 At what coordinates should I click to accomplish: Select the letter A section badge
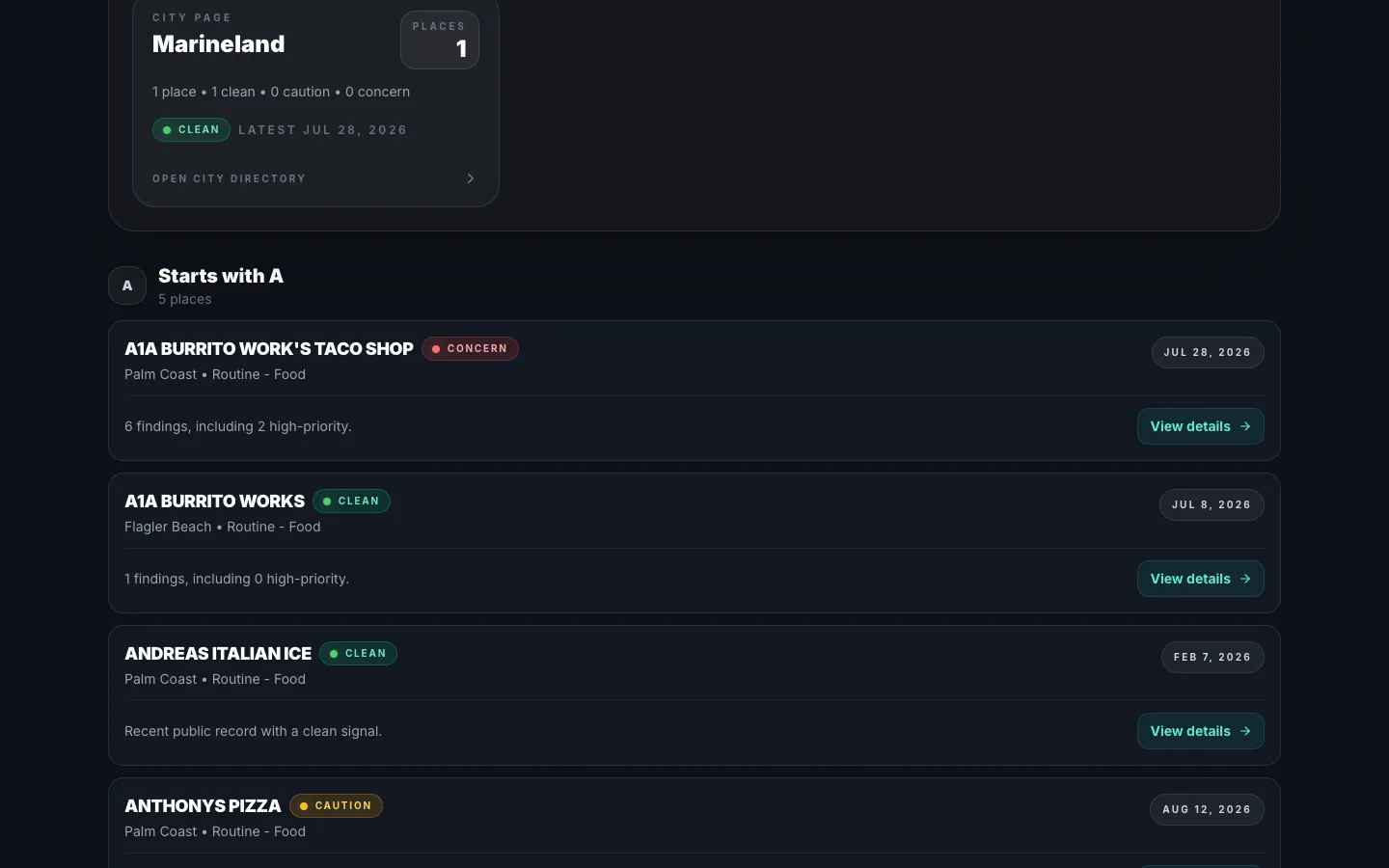pyautogui.click(x=127, y=285)
